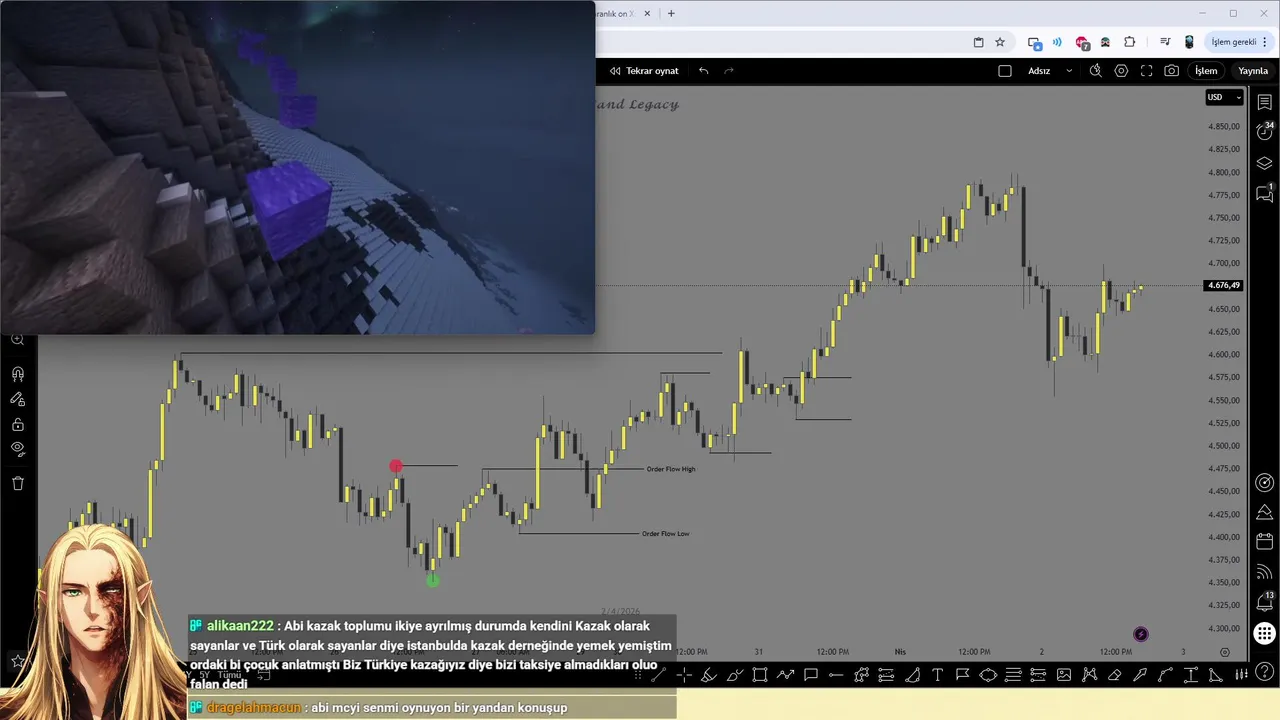
Task: Open the browser media control icon
Action: [x=1165, y=42]
